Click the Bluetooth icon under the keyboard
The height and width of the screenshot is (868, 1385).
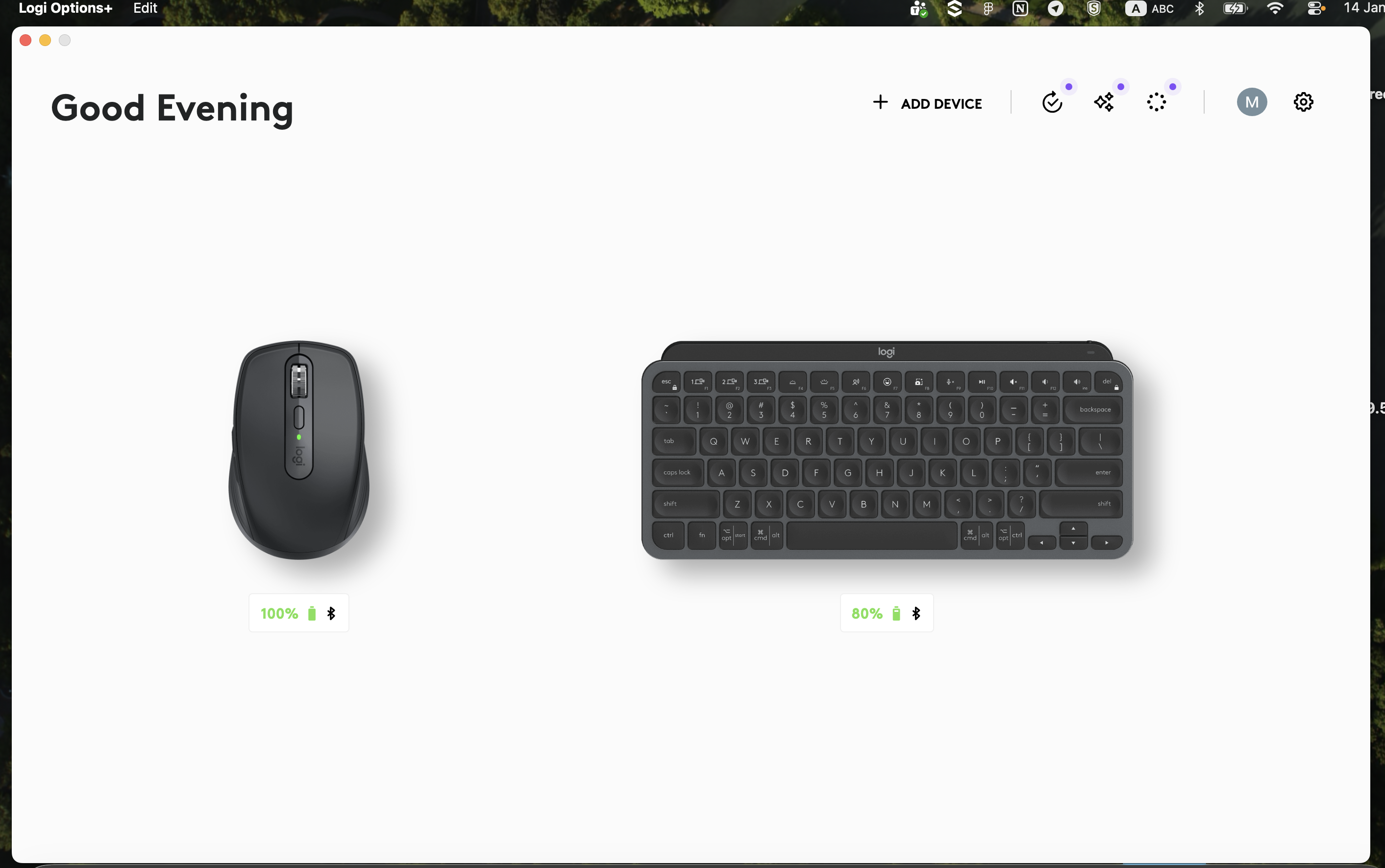coord(916,613)
